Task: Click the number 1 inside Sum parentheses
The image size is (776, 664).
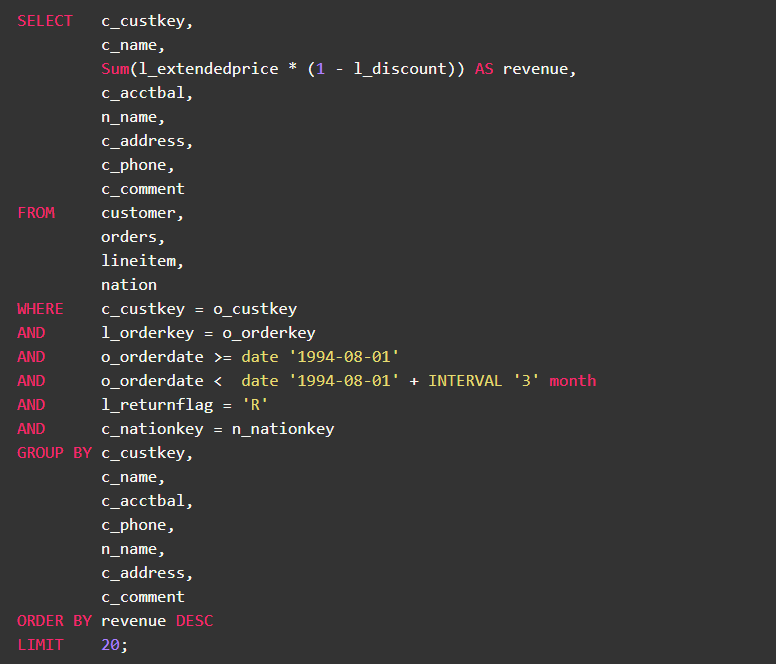Action: (x=321, y=69)
